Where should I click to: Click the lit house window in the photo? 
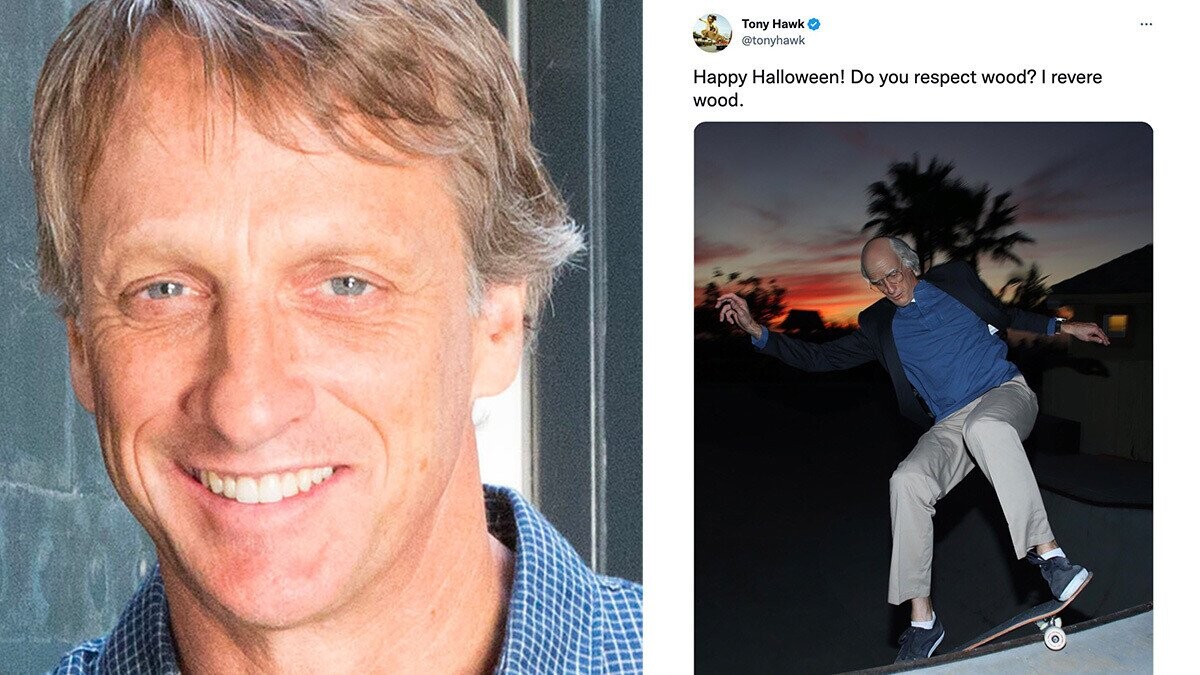pos(1115,325)
